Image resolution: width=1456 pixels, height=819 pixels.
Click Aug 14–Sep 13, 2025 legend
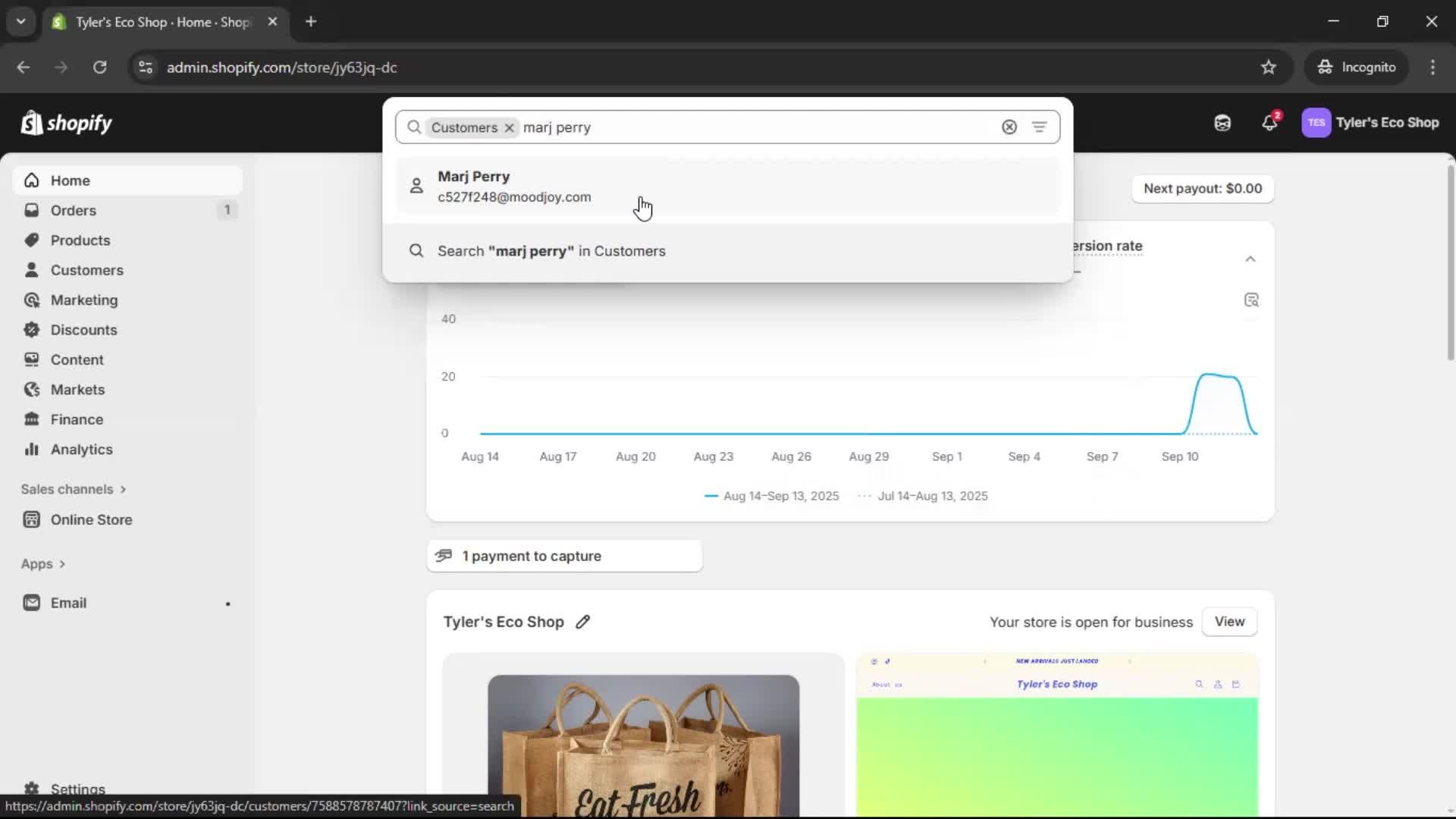tap(772, 496)
